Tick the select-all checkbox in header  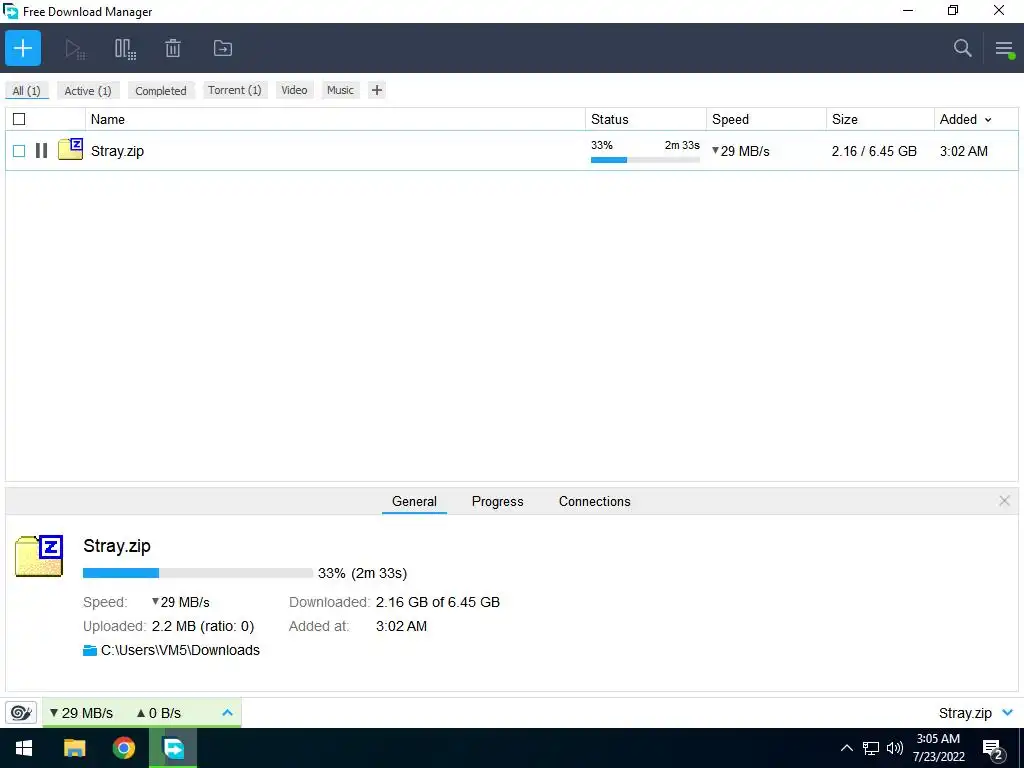point(19,119)
